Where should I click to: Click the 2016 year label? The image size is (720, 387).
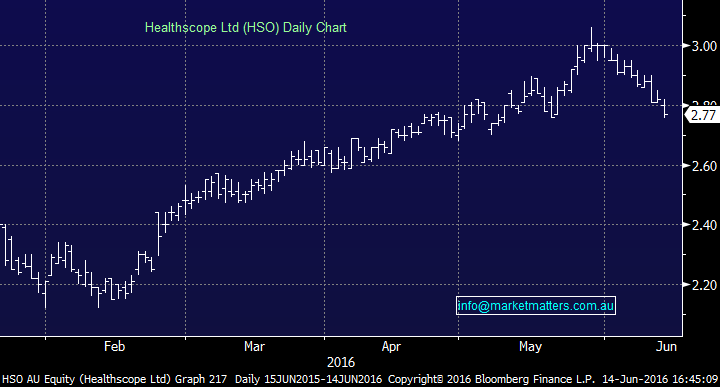(x=341, y=363)
